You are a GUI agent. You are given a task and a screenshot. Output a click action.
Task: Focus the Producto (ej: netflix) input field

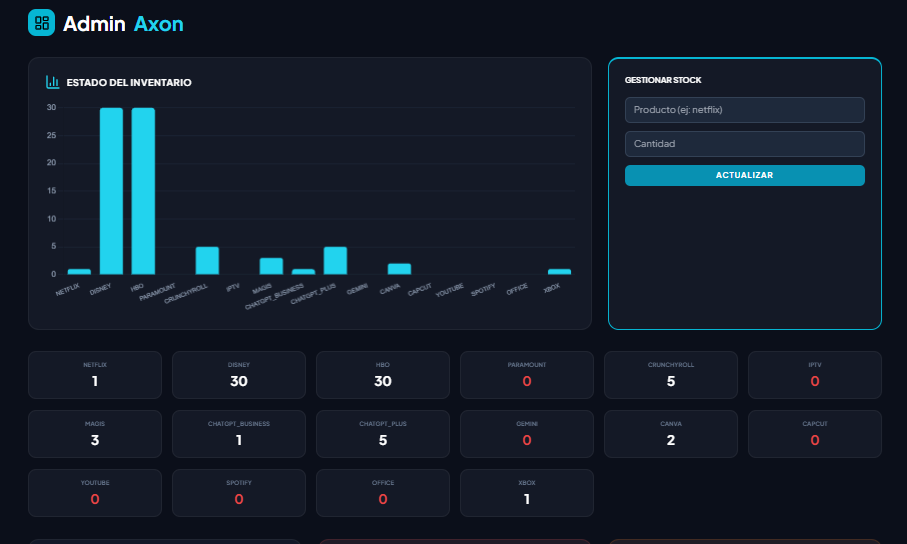click(x=744, y=110)
